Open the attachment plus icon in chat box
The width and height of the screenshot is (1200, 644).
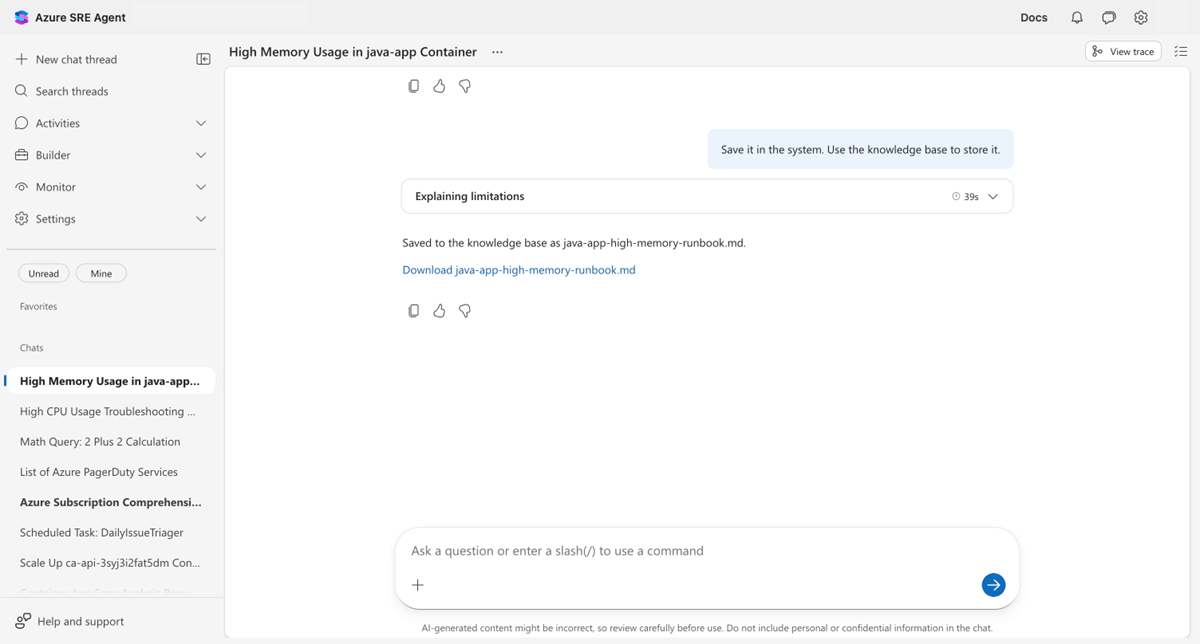[x=417, y=585]
